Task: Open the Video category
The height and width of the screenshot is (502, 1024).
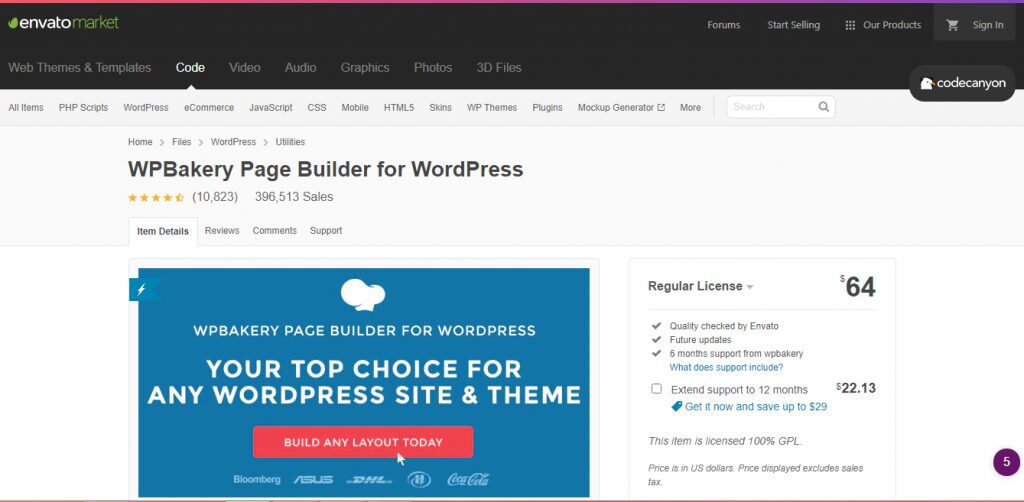Action: coord(245,67)
